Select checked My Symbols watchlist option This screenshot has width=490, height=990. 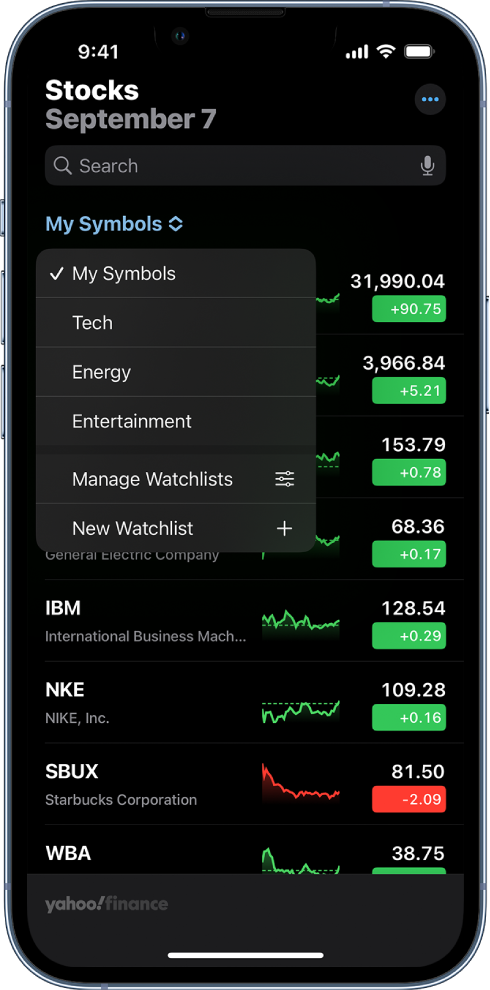(176, 273)
